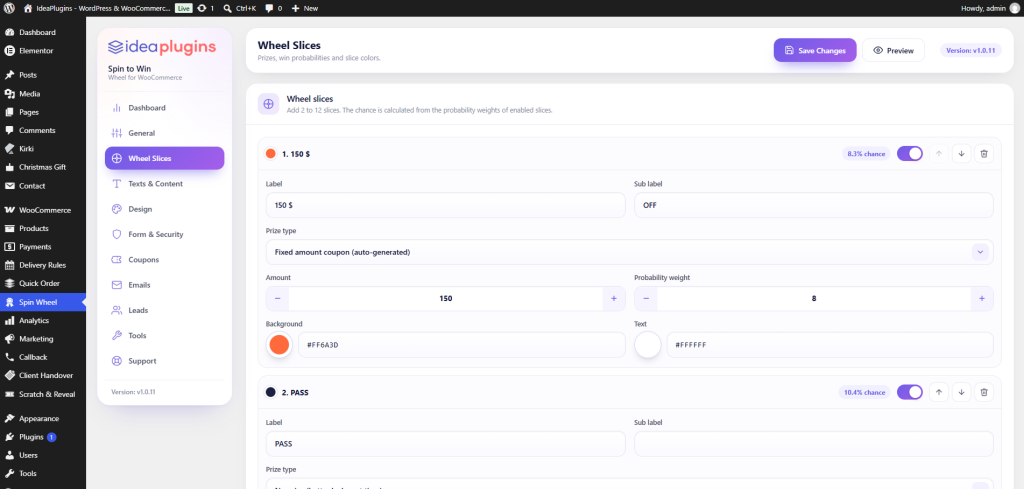Increase Probability weight with plus
1024x489 pixels.
coord(982,298)
